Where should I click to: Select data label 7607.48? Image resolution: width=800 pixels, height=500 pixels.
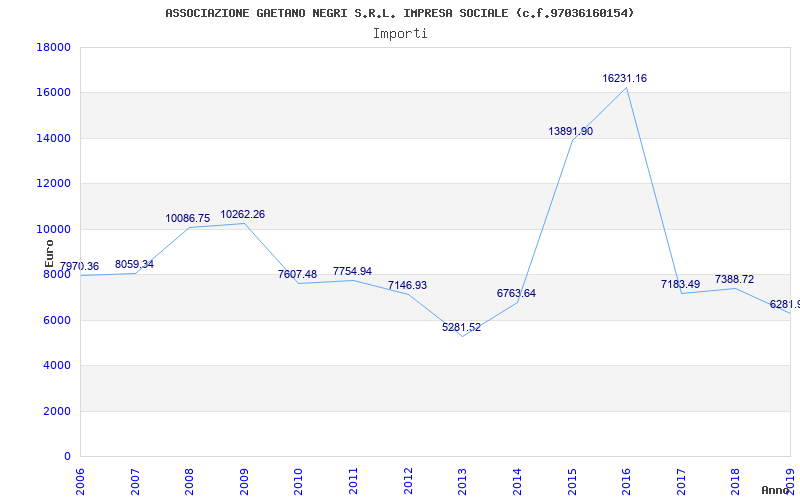297,274
